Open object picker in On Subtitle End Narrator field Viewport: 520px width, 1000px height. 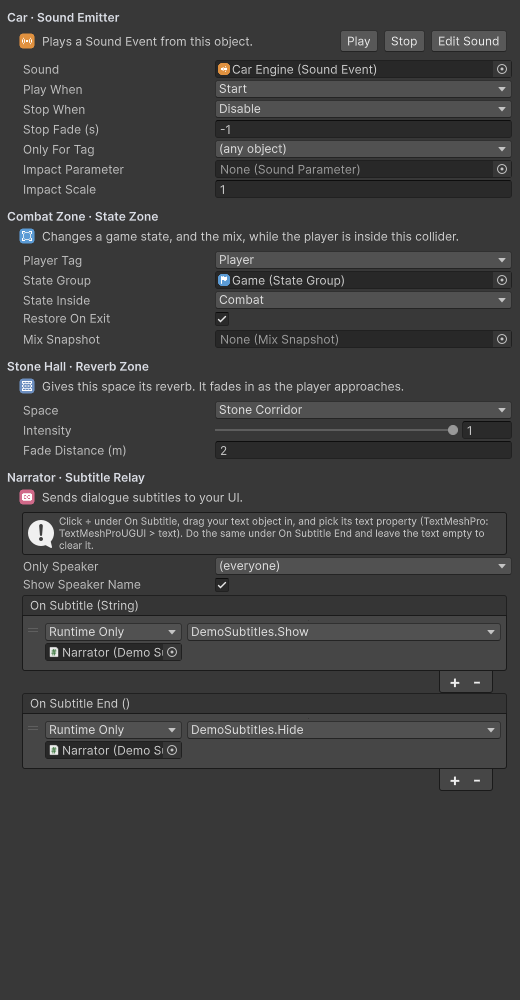[x=172, y=750]
